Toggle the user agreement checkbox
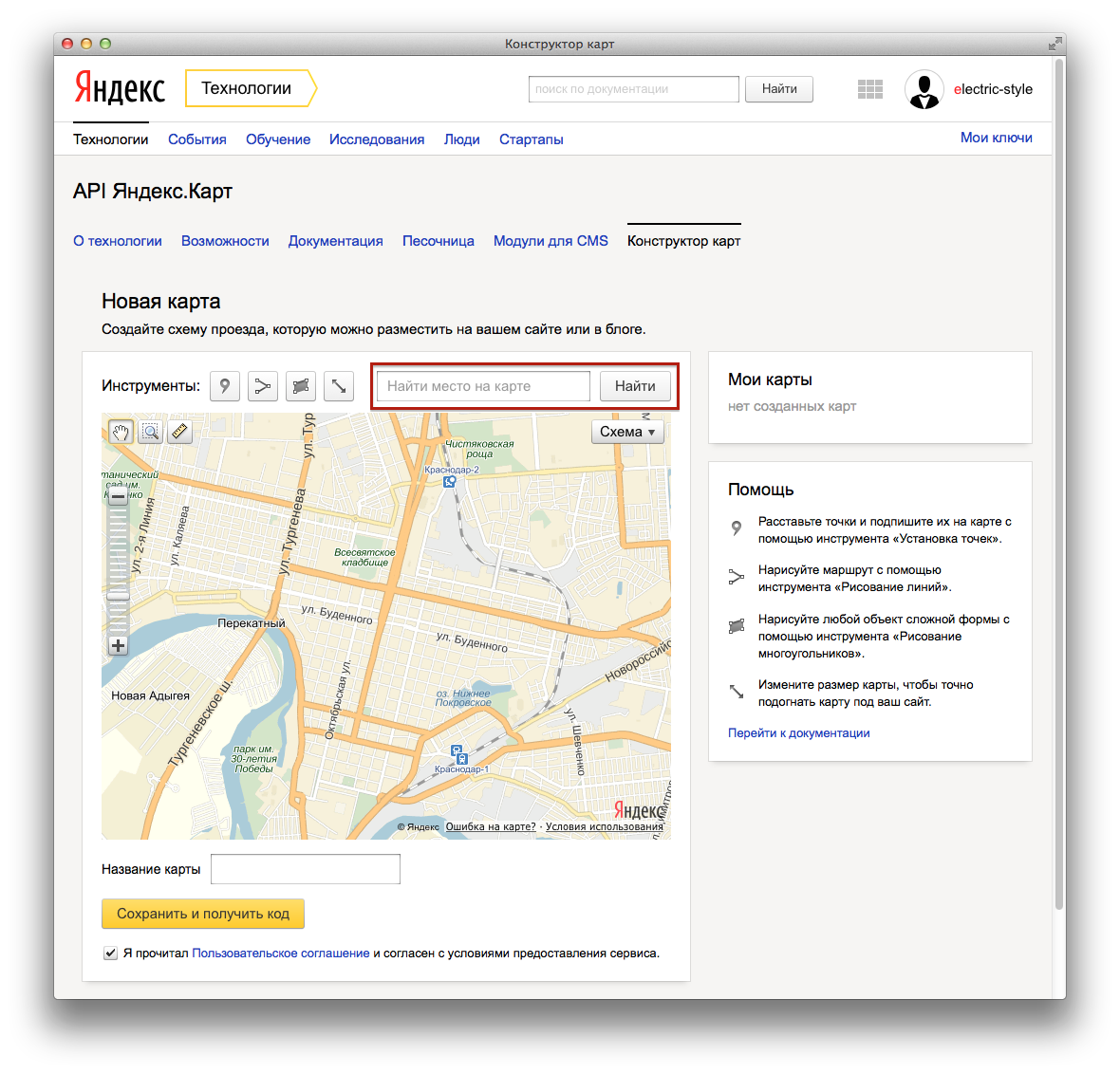 click(110, 953)
